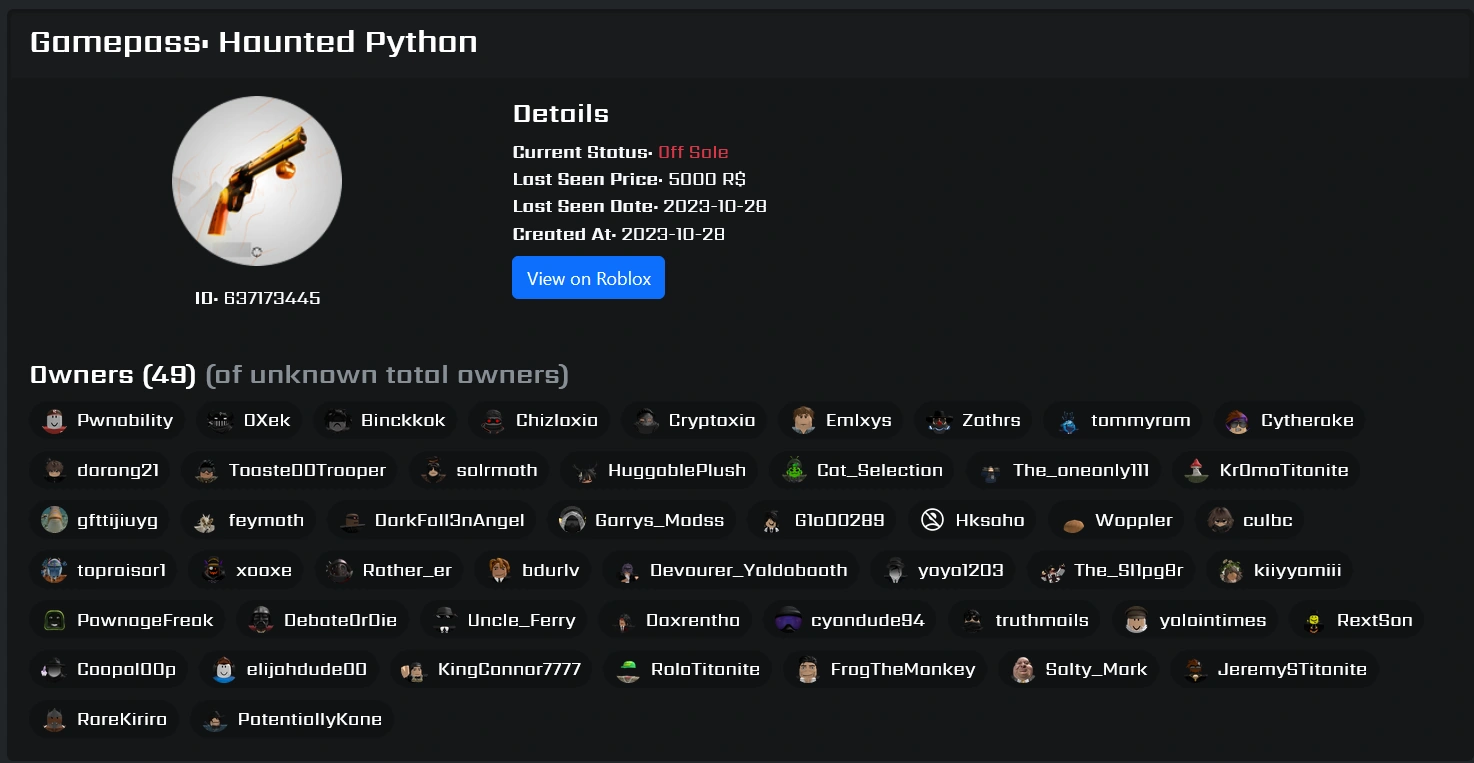The image size is (1474, 763).
Task: Click the crossed-circle icon beside Hksaha
Action: tap(933, 521)
